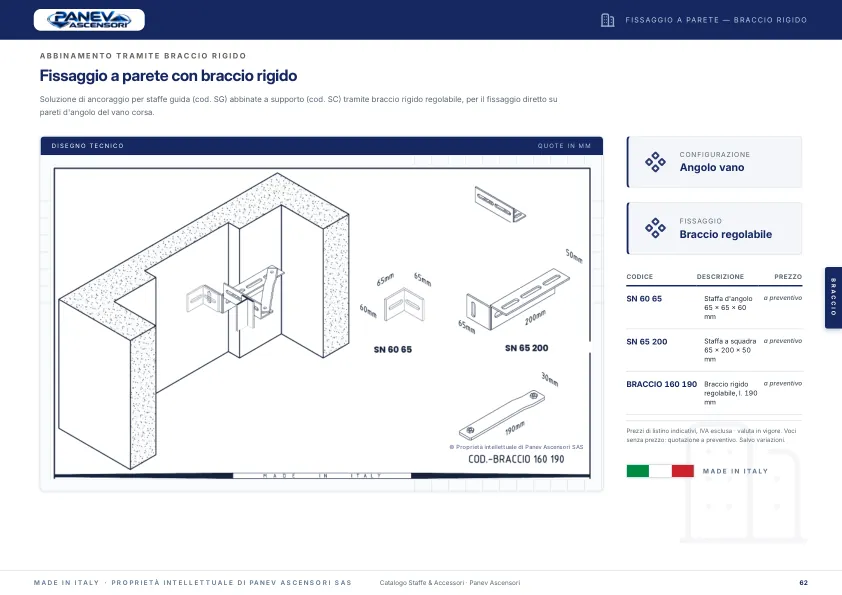
Task: Click the Disegno Tecnico panel header
Action: (322, 146)
